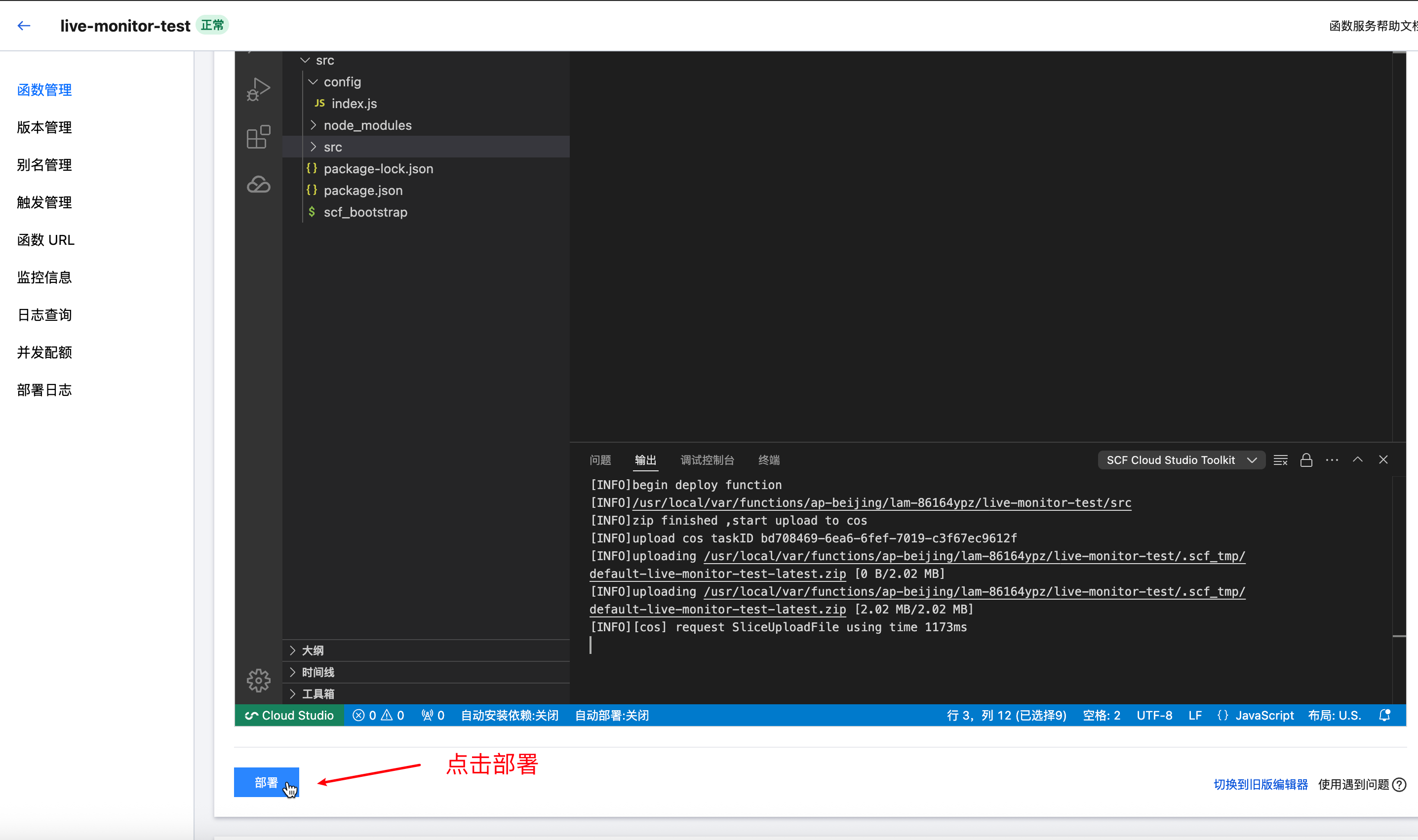
Task: Switch to the 调试控制台 debug console tab
Action: (x=707, y=460)
